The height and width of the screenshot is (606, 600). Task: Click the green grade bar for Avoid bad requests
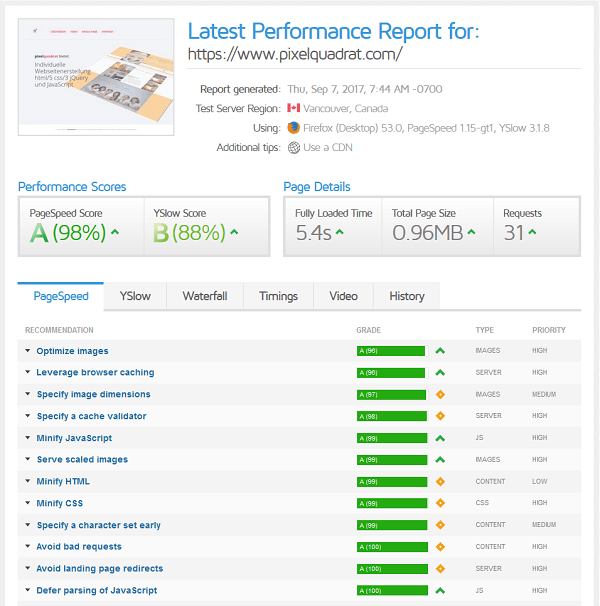point(390,547)
